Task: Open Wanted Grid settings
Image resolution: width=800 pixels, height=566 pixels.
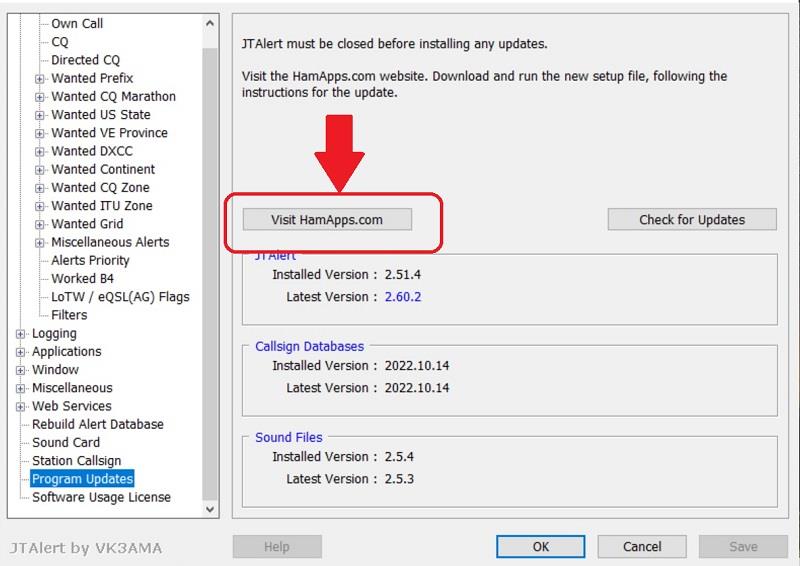Action: (x=87, y=224)
